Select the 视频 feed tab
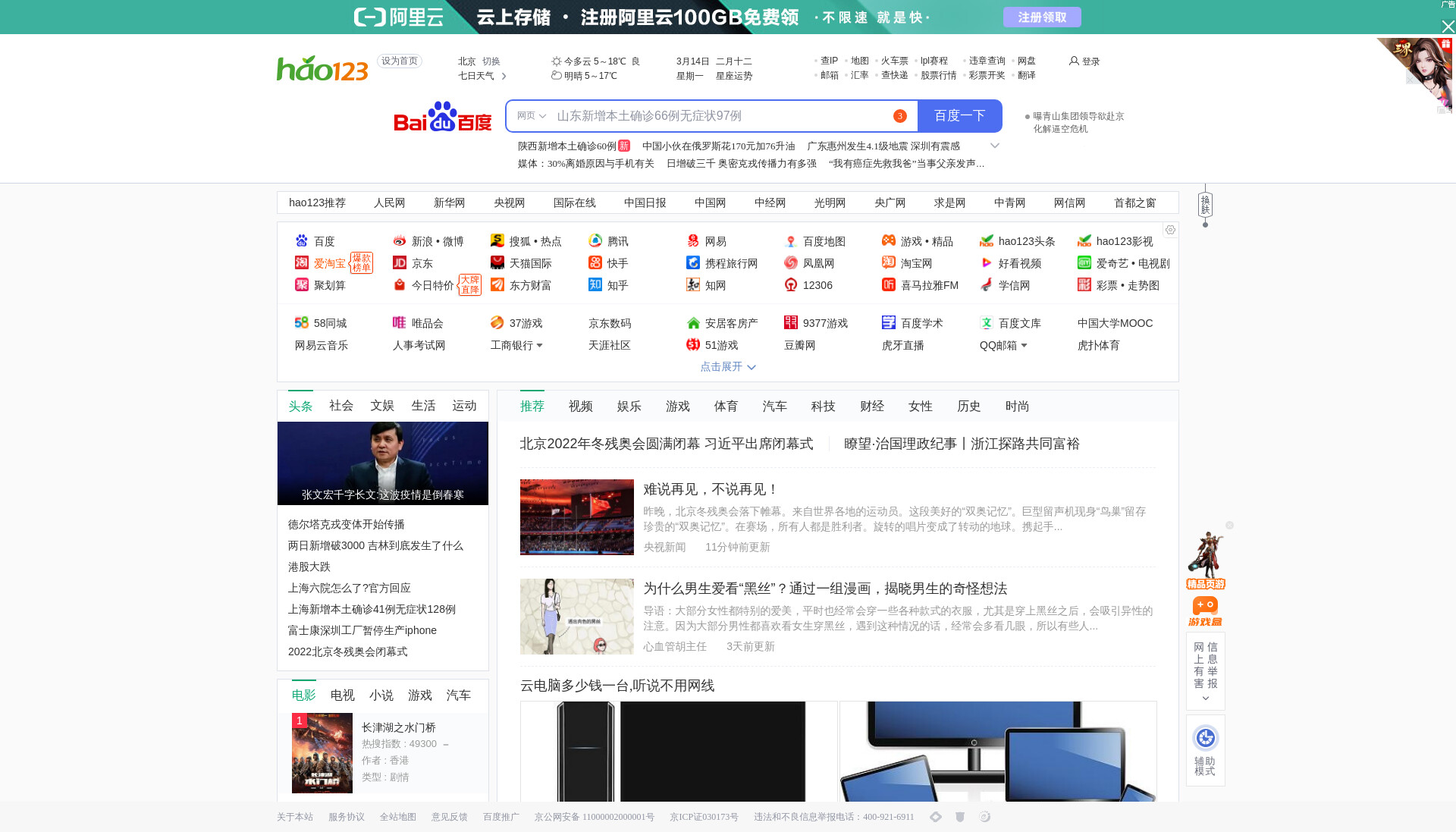Screen dimensions: 1456x832 click(581, 407)
